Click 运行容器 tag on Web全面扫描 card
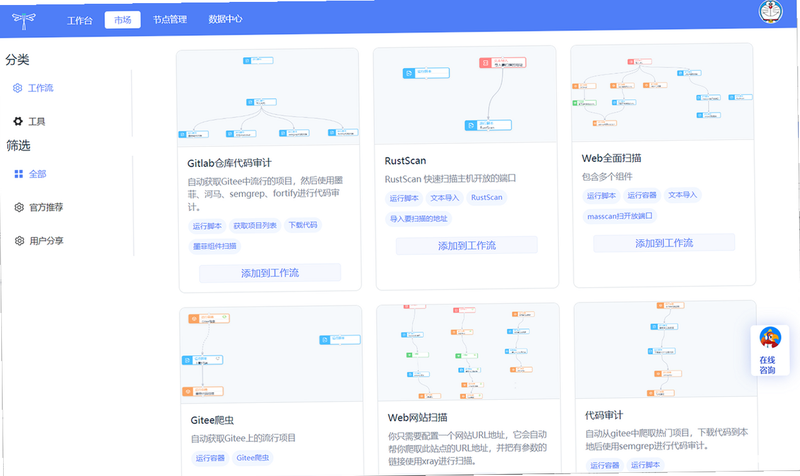This screenshot has height=476, width=800. 642,195
